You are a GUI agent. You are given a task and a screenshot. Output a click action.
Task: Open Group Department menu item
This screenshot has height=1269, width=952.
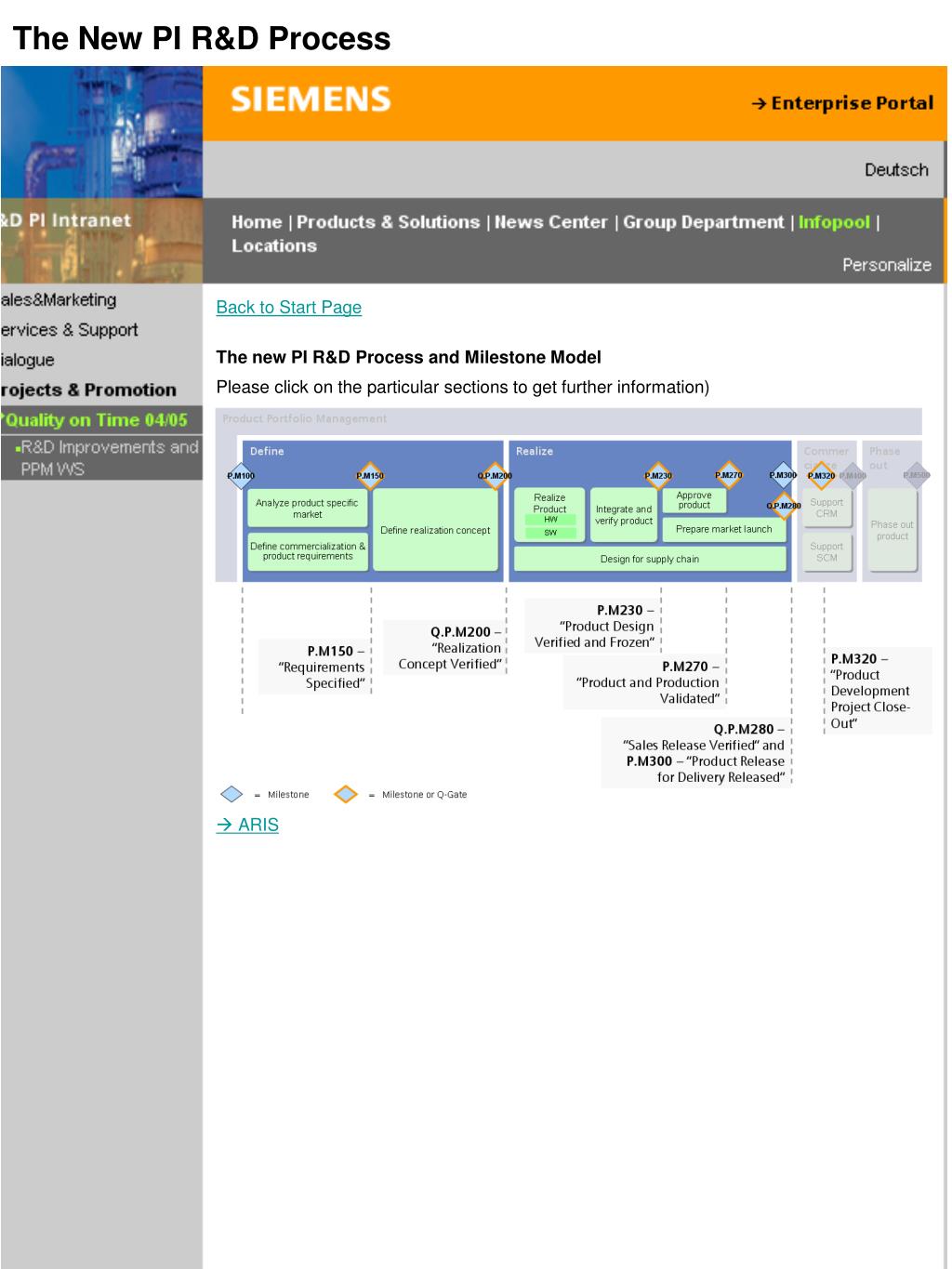(x=704, y=222)
